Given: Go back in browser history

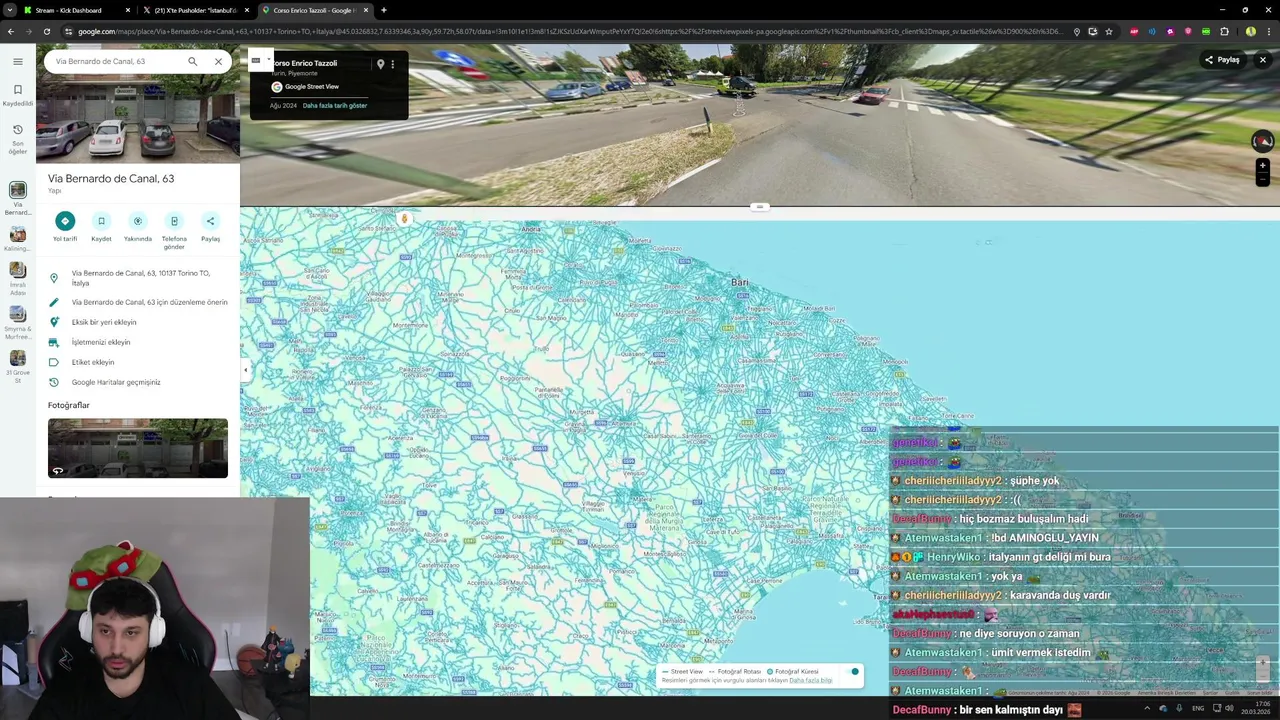Looking at the screenshot, I should [x=11, y=31].
